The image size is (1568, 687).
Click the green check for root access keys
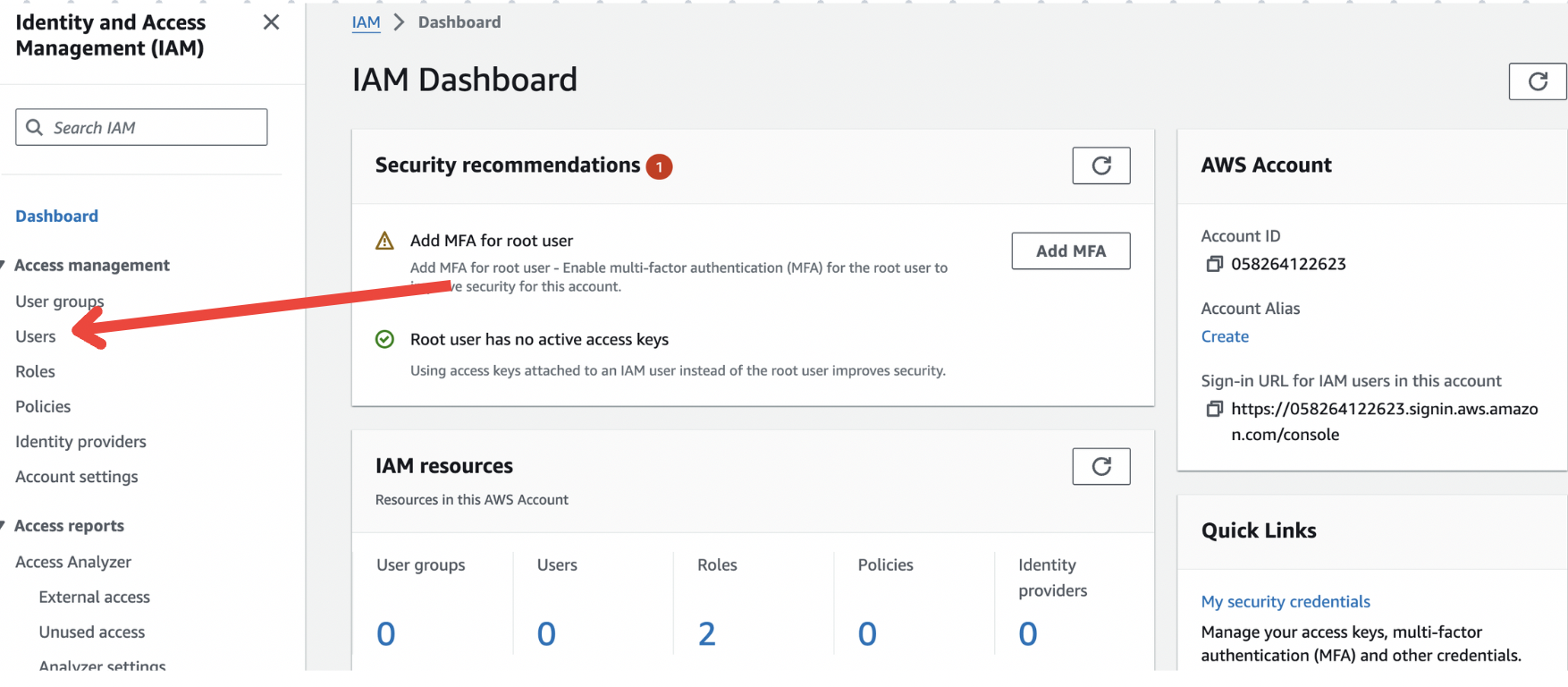coord(384,339)
